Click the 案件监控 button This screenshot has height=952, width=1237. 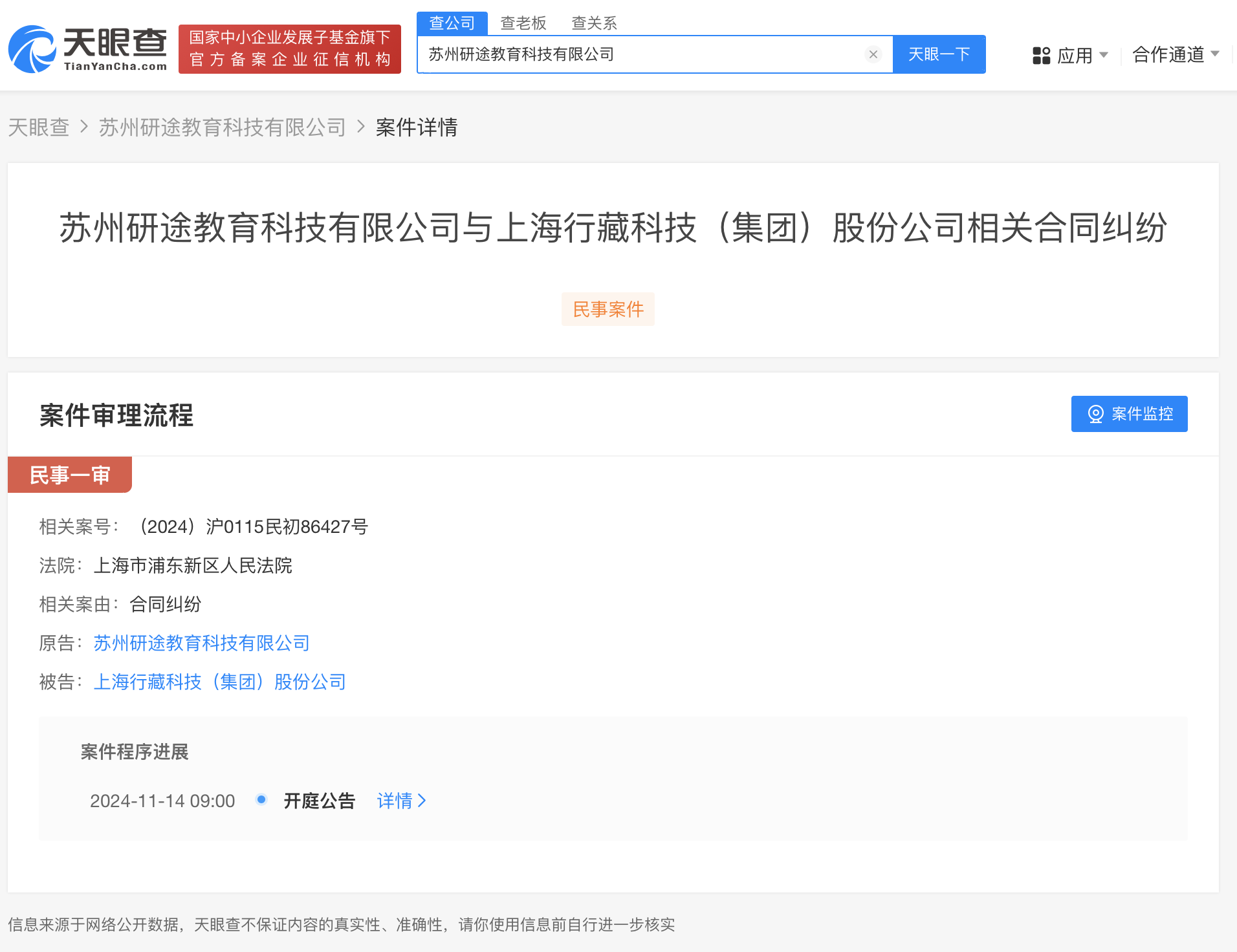(x=1129, y=414)
